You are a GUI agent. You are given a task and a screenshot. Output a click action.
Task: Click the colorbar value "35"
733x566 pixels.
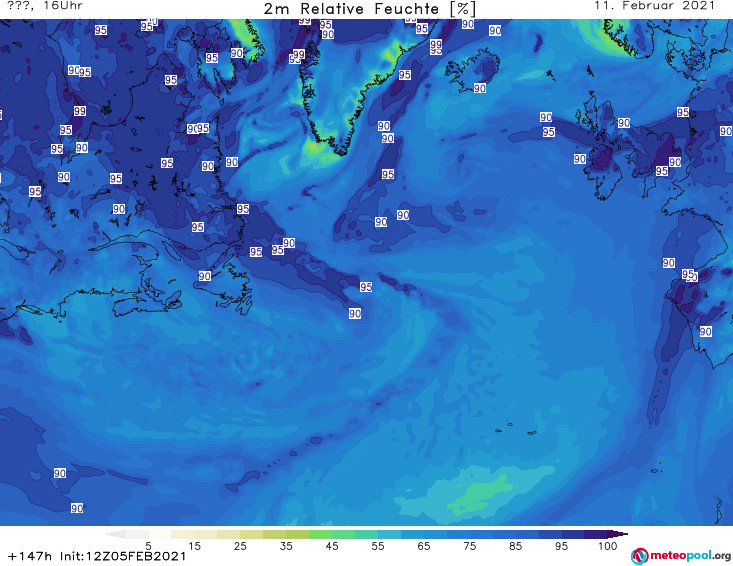tap(286, 546)
